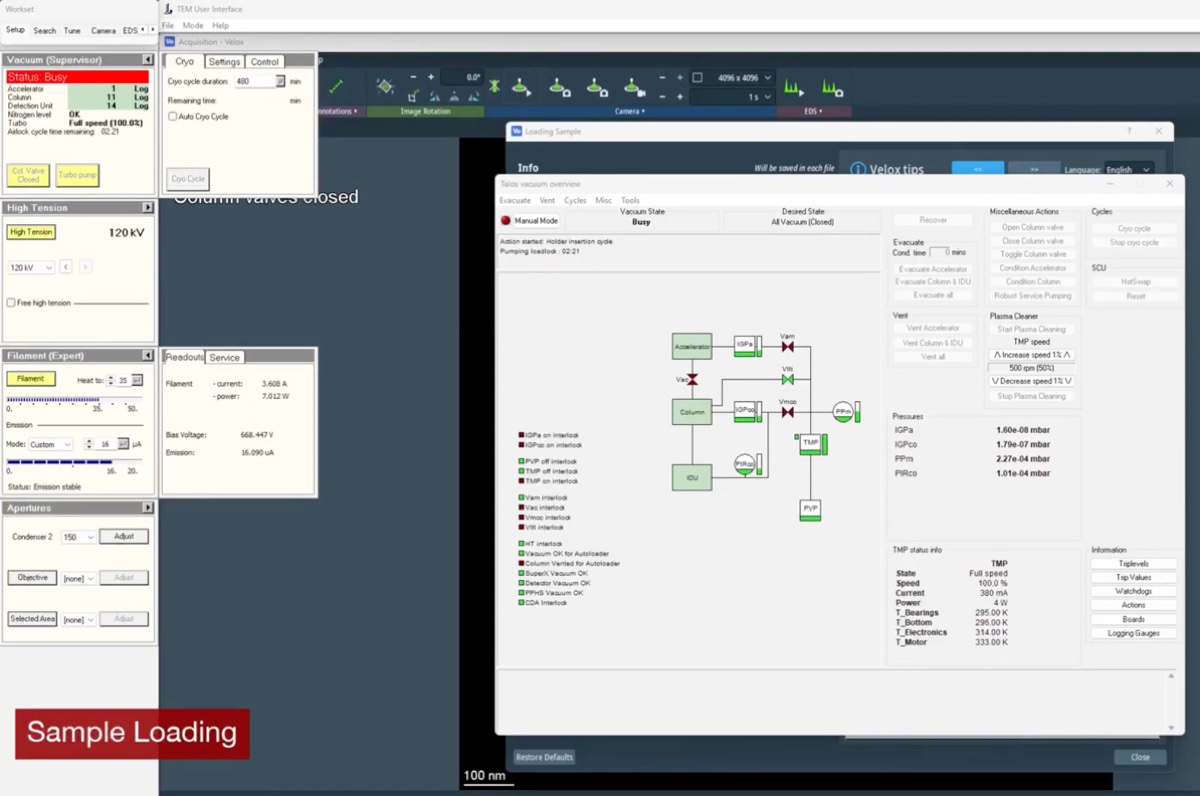Enable Auto Cryo Cycle checkbox

click(x=172, y=117)
